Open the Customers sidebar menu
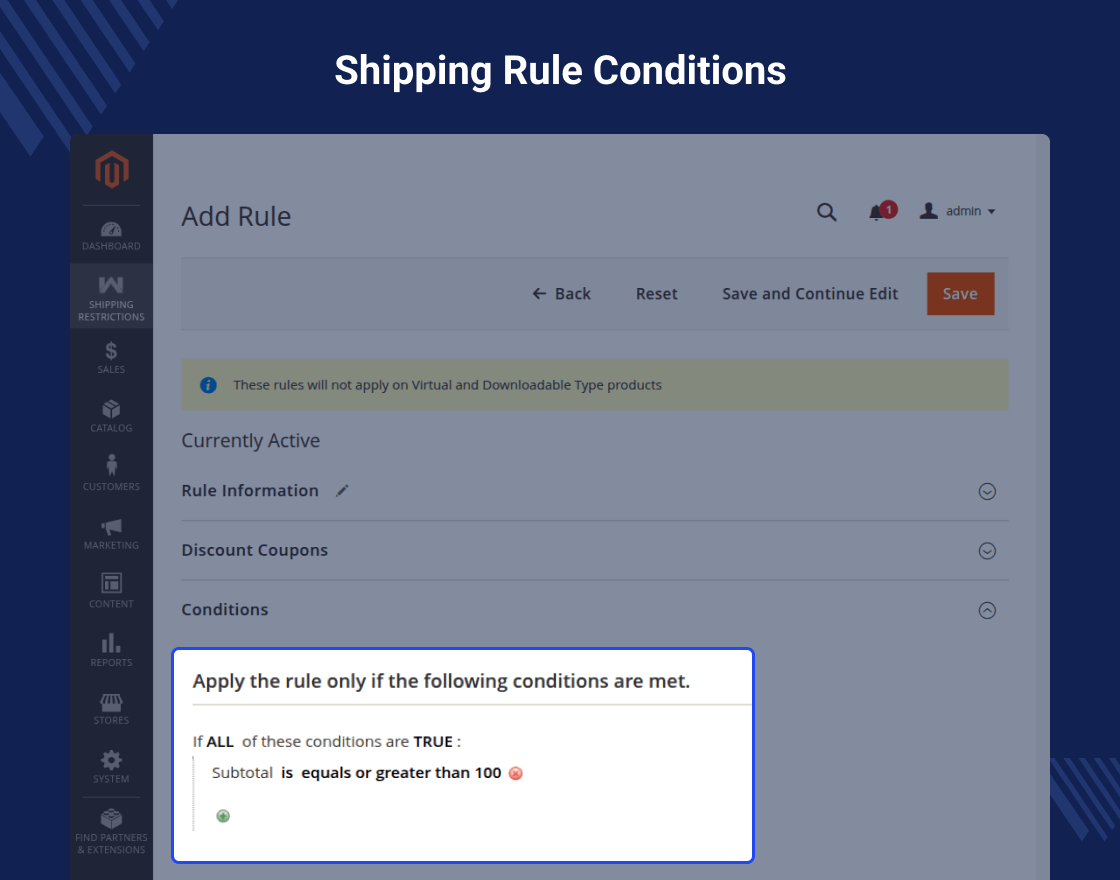Viewport: 1120px width, 880px height. [x=111, y=473]
